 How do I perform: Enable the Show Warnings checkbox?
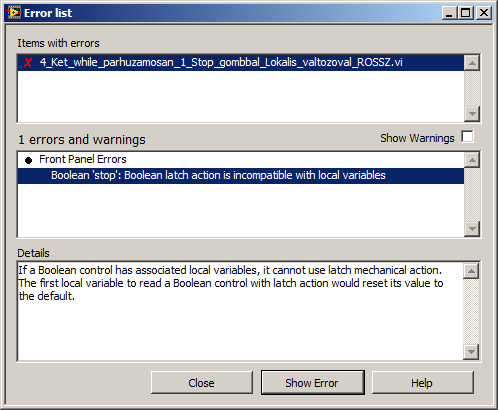coord(467,137)
